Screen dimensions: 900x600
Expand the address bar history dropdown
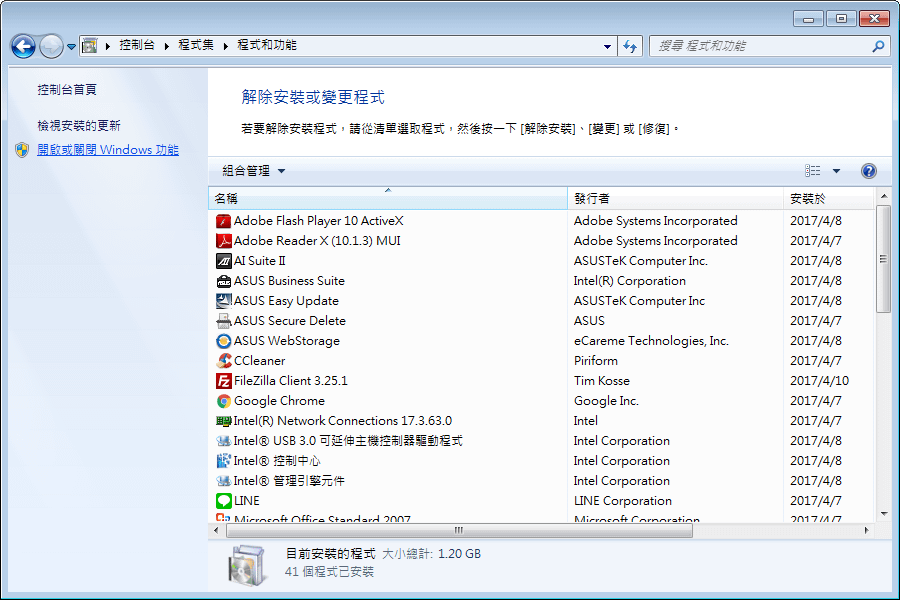[607, 47]
